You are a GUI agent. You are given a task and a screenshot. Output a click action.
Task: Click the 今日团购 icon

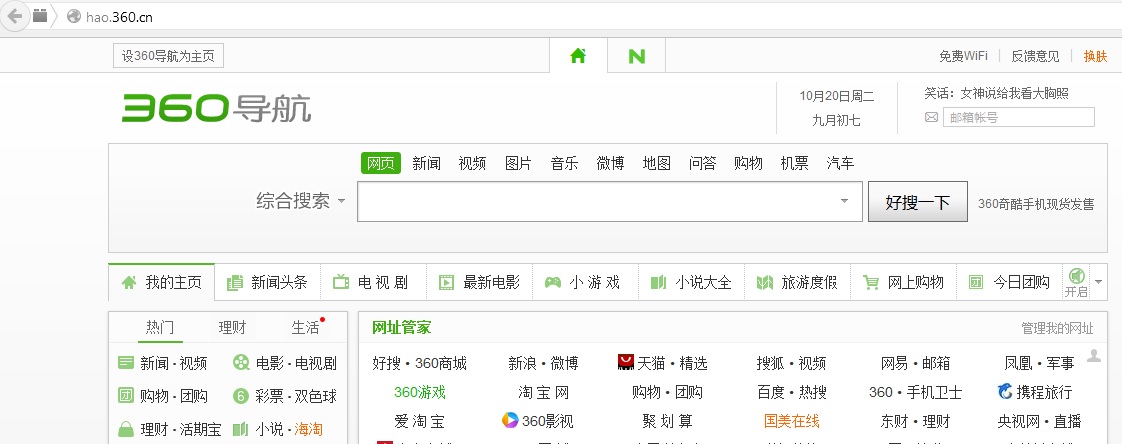(976, 282)
